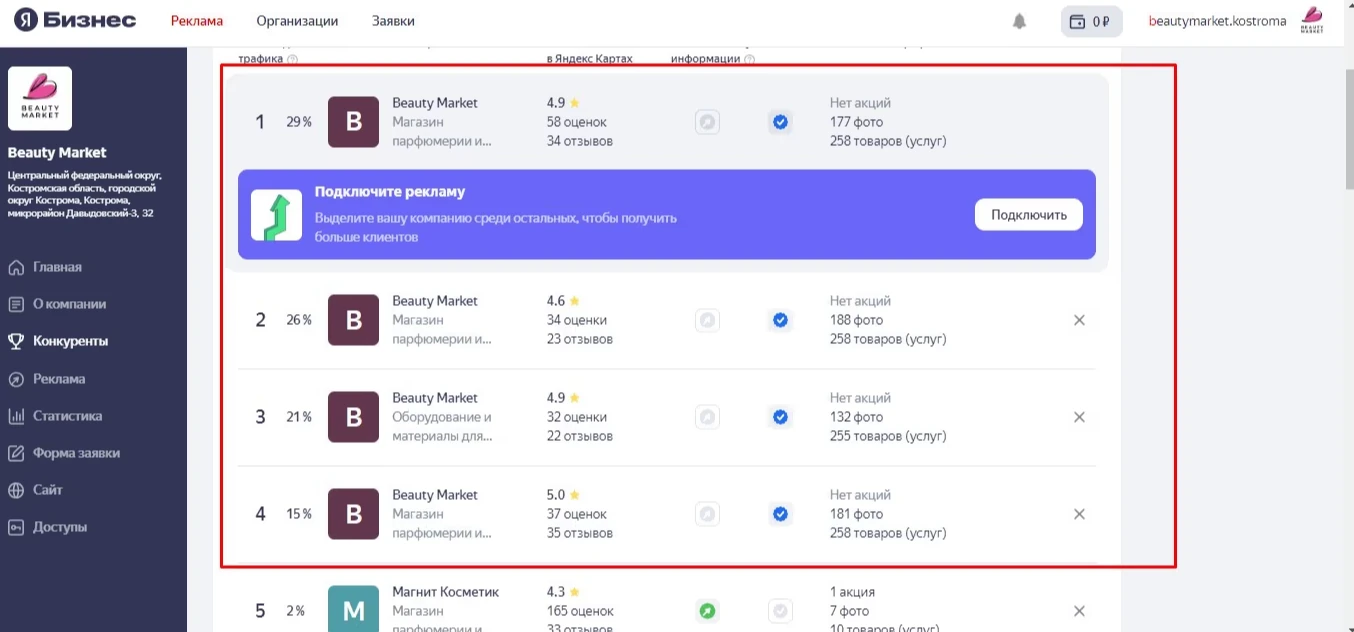Viewport: 1354px width, 632px height.
Task: Click the green arrow ad banner icon
Action: (x=276, y=215)
